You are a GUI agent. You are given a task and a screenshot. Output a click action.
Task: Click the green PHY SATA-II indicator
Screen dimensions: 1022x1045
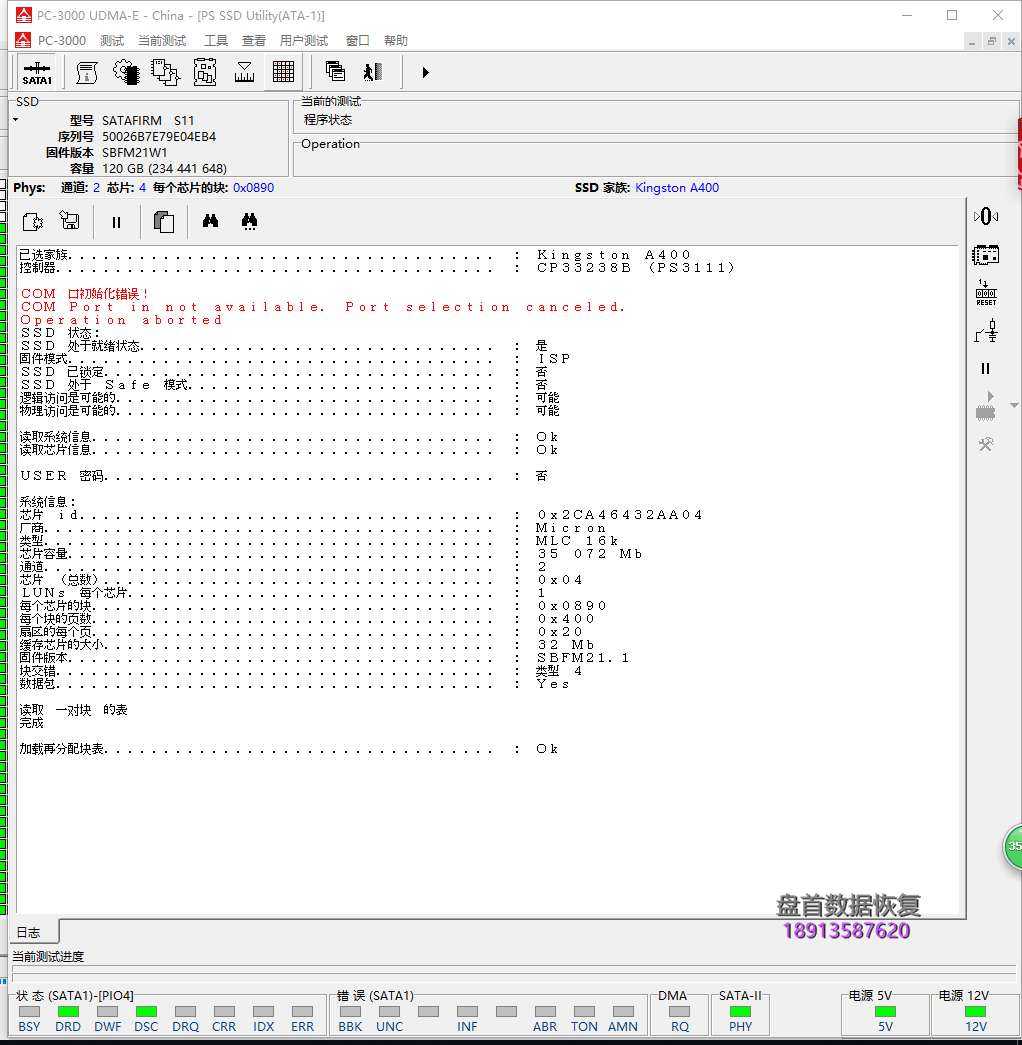740,1012
